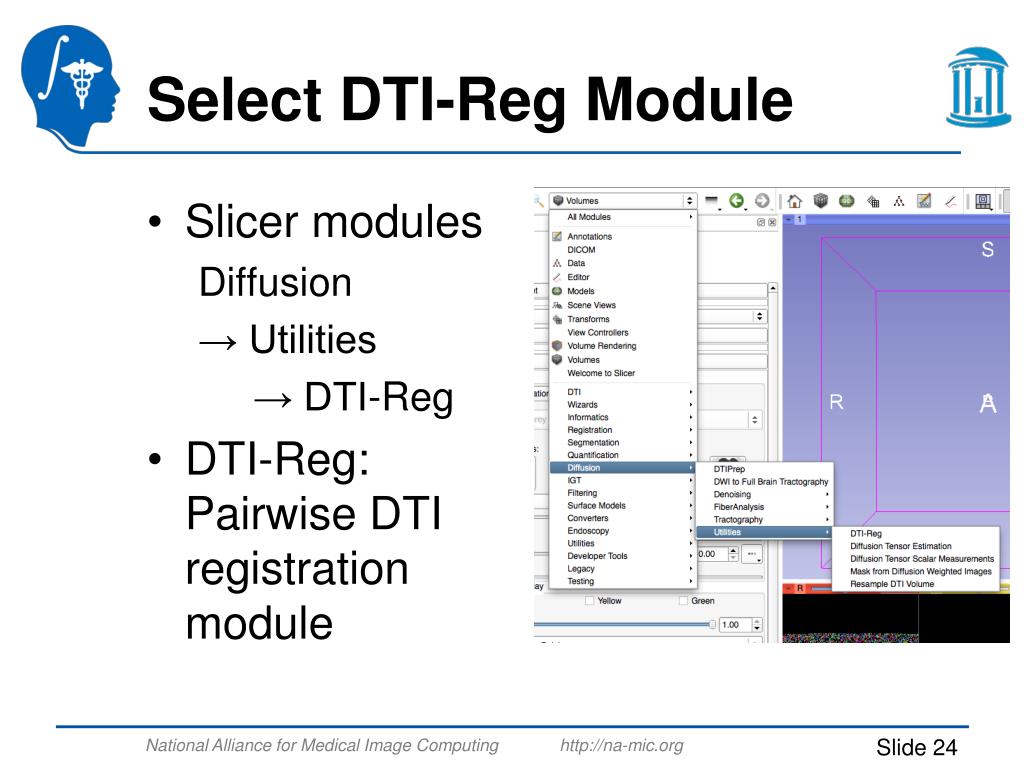1024x768 pixels.
Task: Open Filtering category in module menu
Action: click(x=623, y=493)
